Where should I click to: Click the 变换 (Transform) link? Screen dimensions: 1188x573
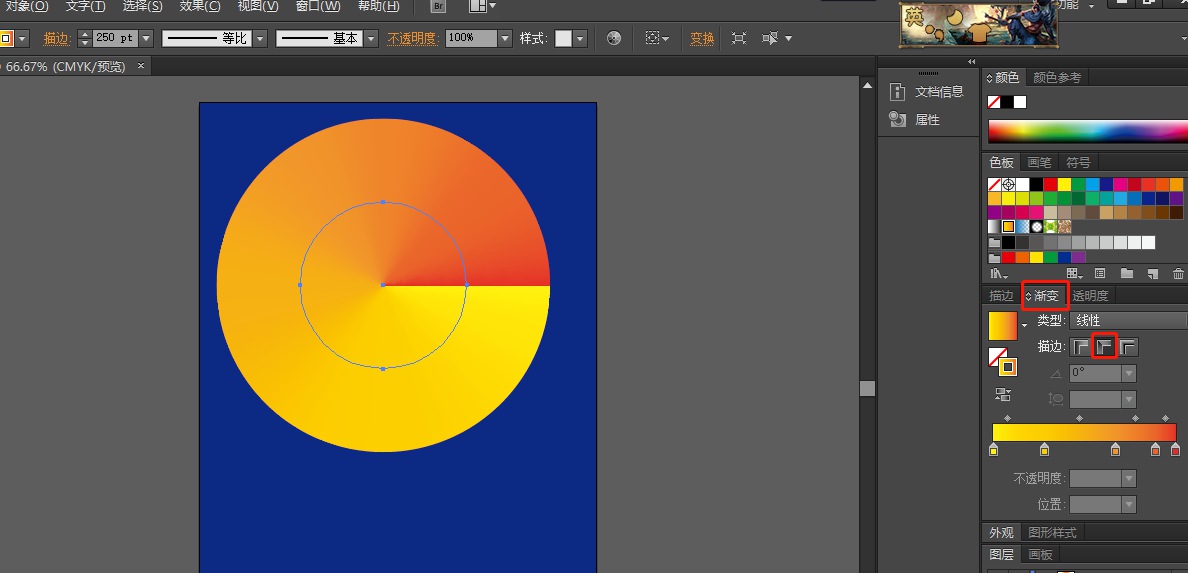coord(702,38)
